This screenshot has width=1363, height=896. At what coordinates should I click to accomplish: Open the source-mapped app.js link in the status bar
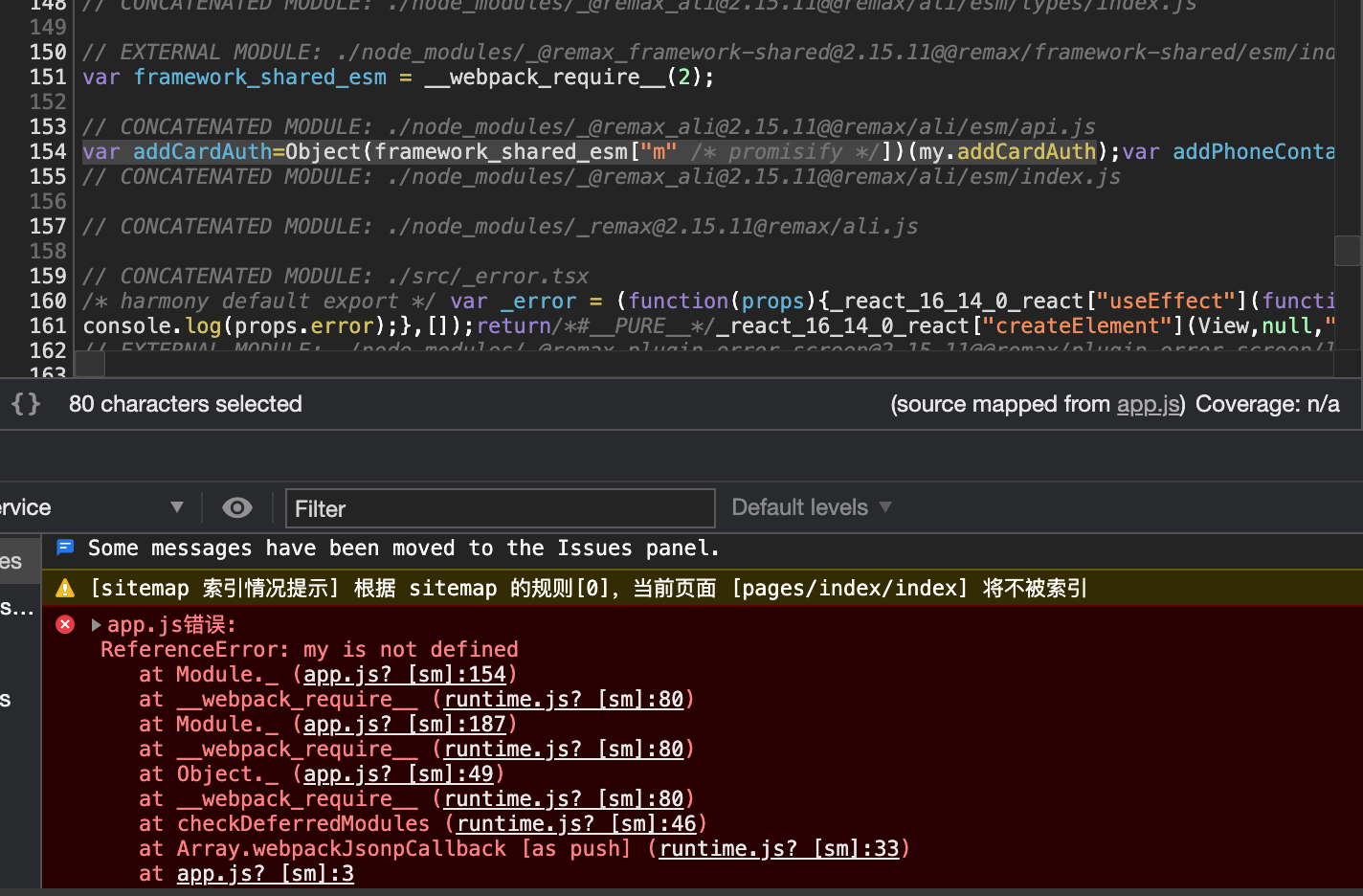pos(1149,404)
